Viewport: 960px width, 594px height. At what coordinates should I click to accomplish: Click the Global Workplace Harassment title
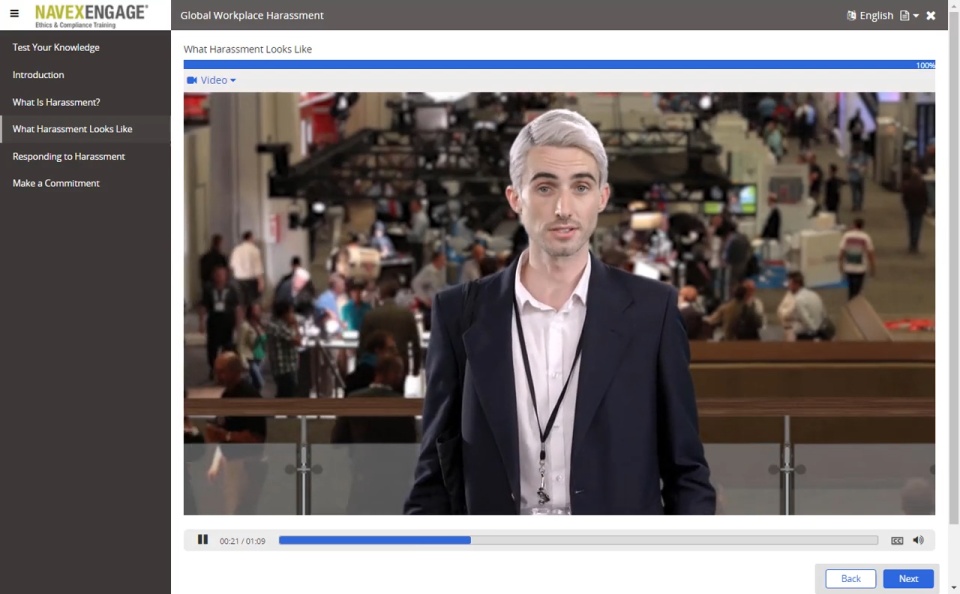point(252,15)
